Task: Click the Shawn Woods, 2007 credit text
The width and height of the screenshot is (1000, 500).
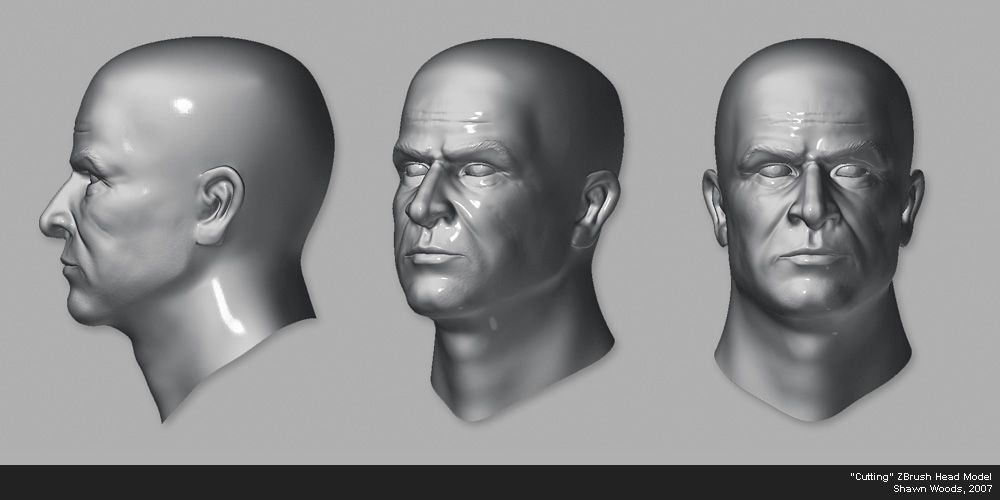Action: (943, 489)
